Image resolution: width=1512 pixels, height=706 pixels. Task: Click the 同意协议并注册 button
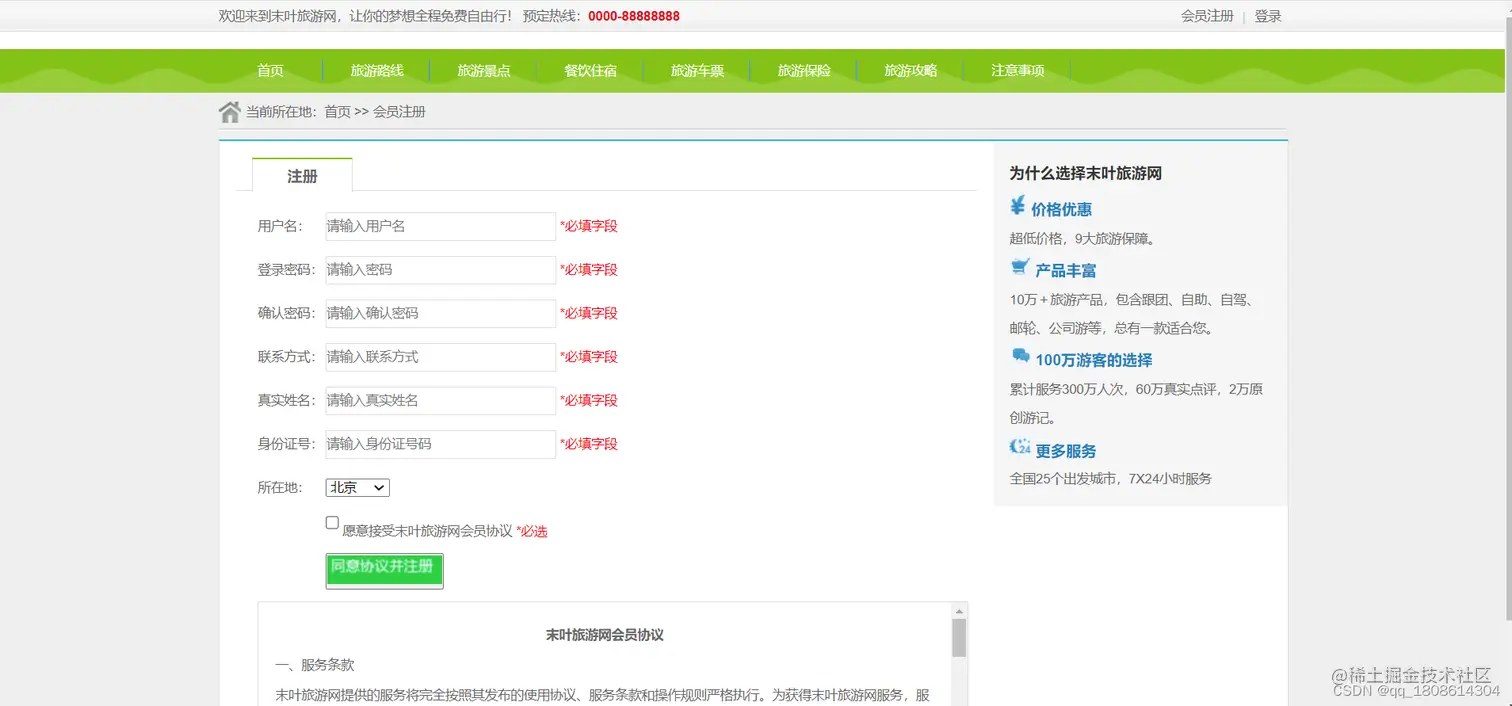click(x=384, y=571)
